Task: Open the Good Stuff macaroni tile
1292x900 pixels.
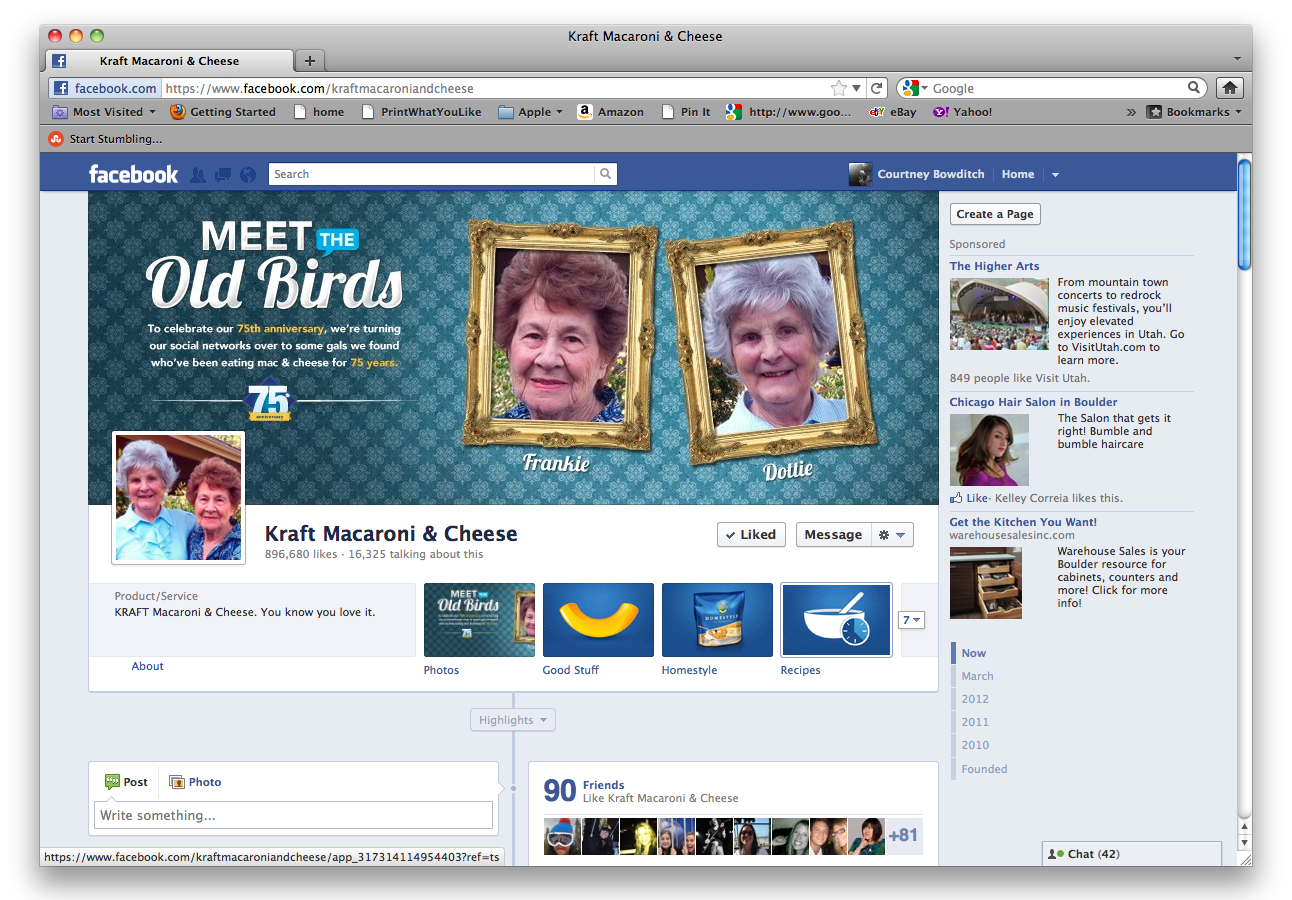Action: 598,620
